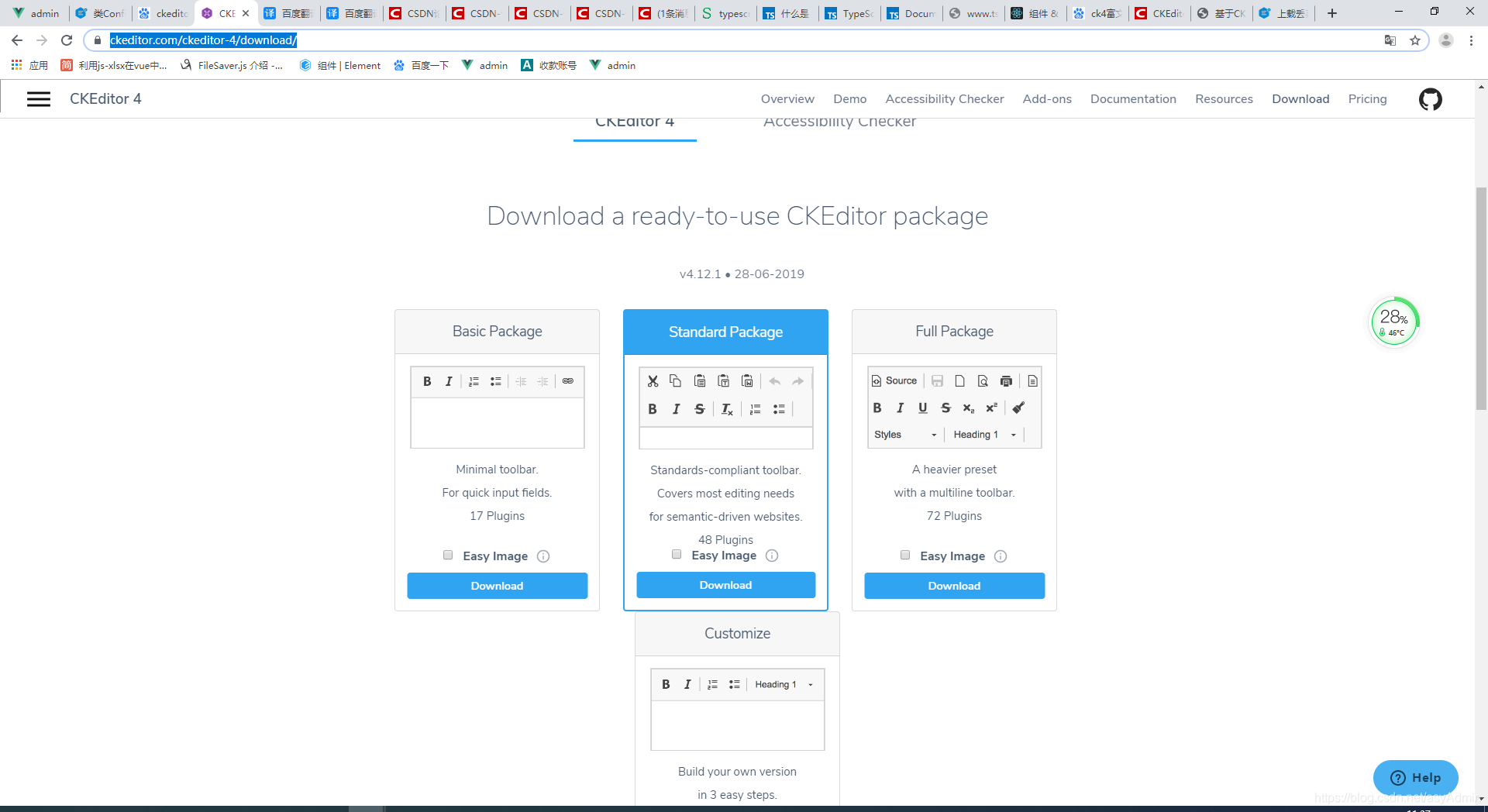Open the Demo menu item

point(850,99)
